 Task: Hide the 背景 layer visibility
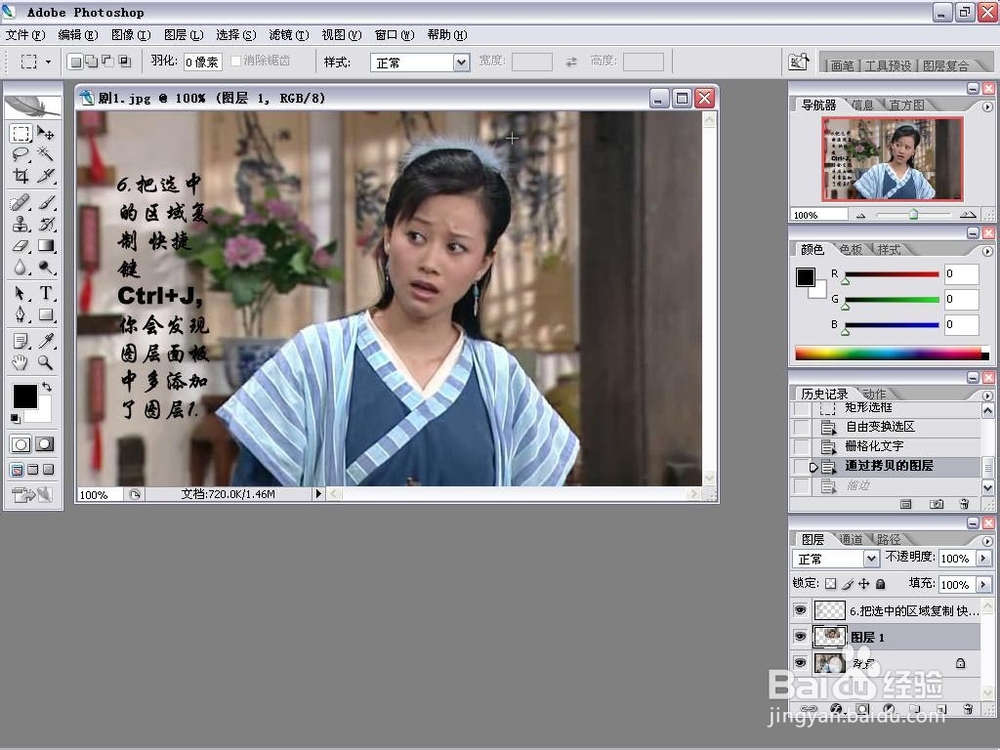click(800, 662)
